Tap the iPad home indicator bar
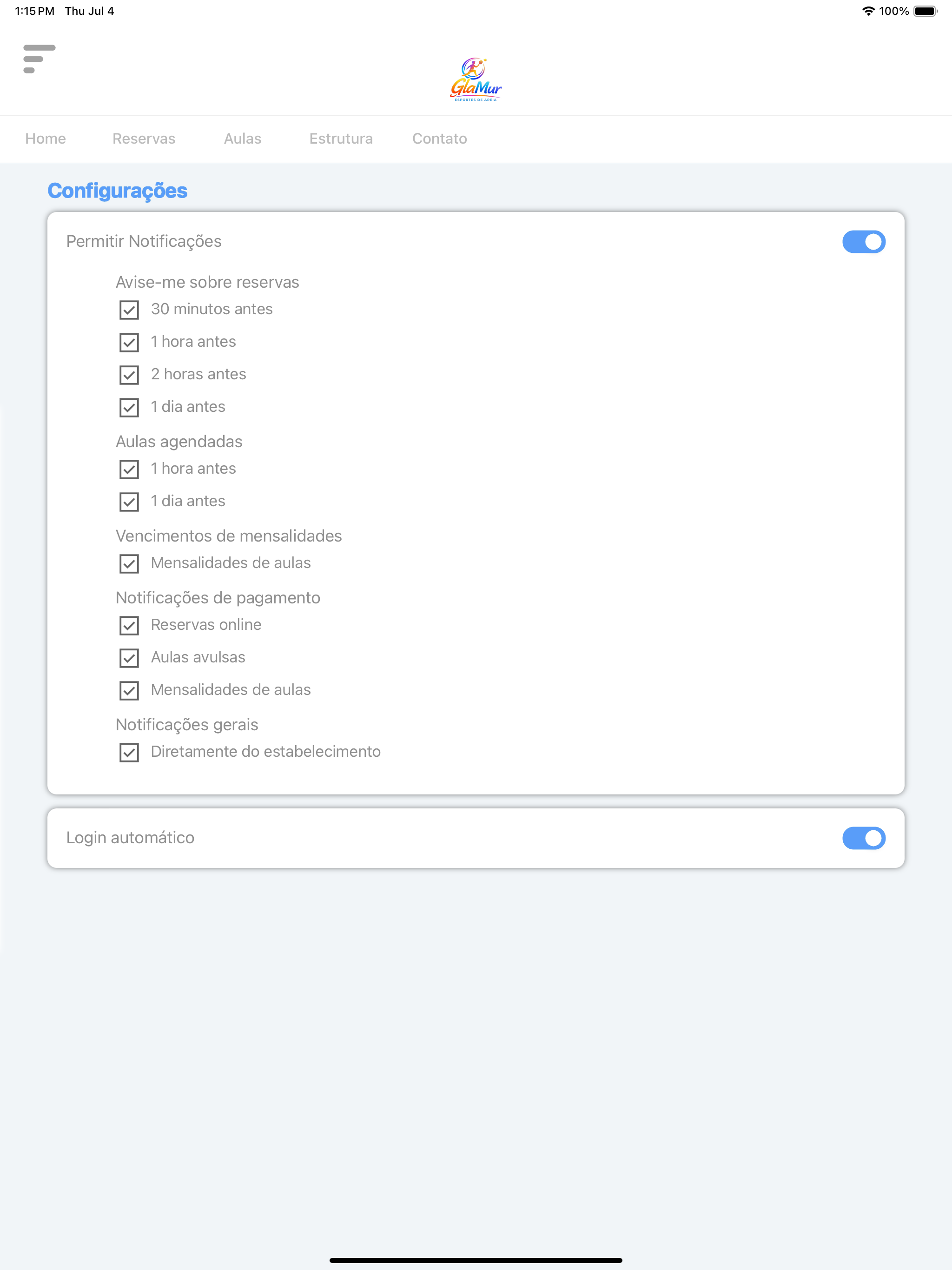Screen dimensions: 952x1270 476,1260
